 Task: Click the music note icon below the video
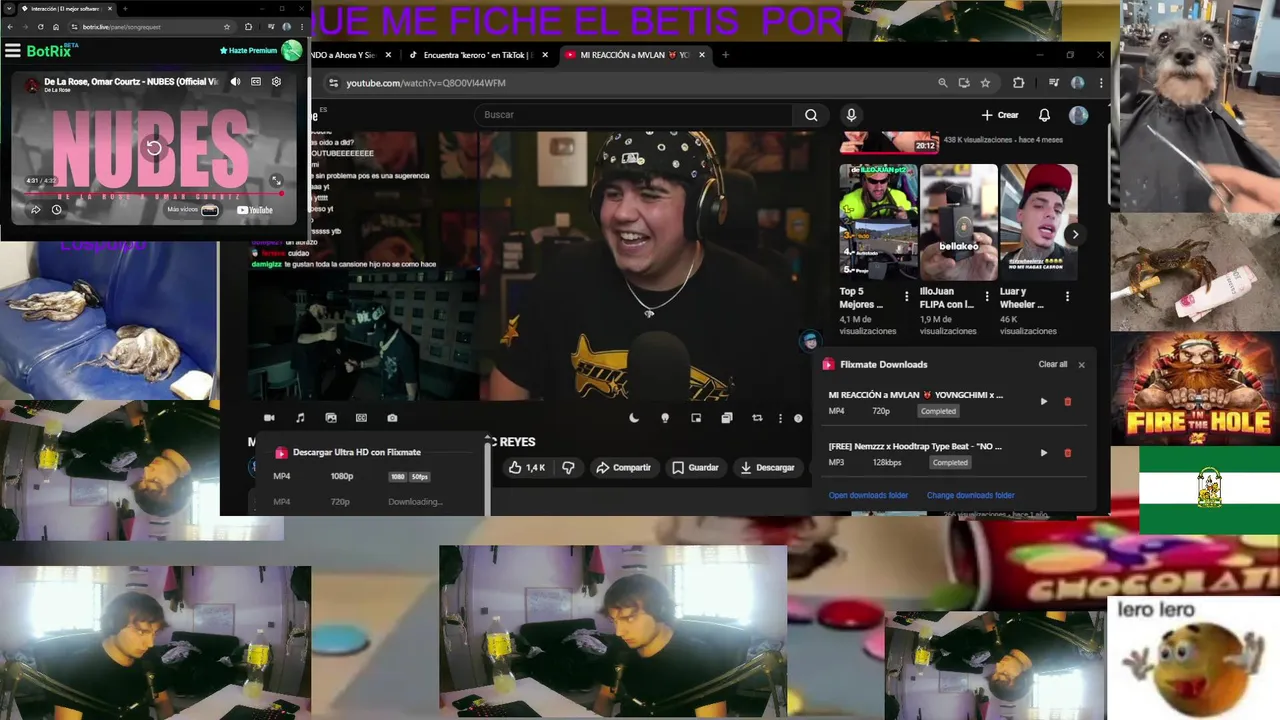point(300,418)
